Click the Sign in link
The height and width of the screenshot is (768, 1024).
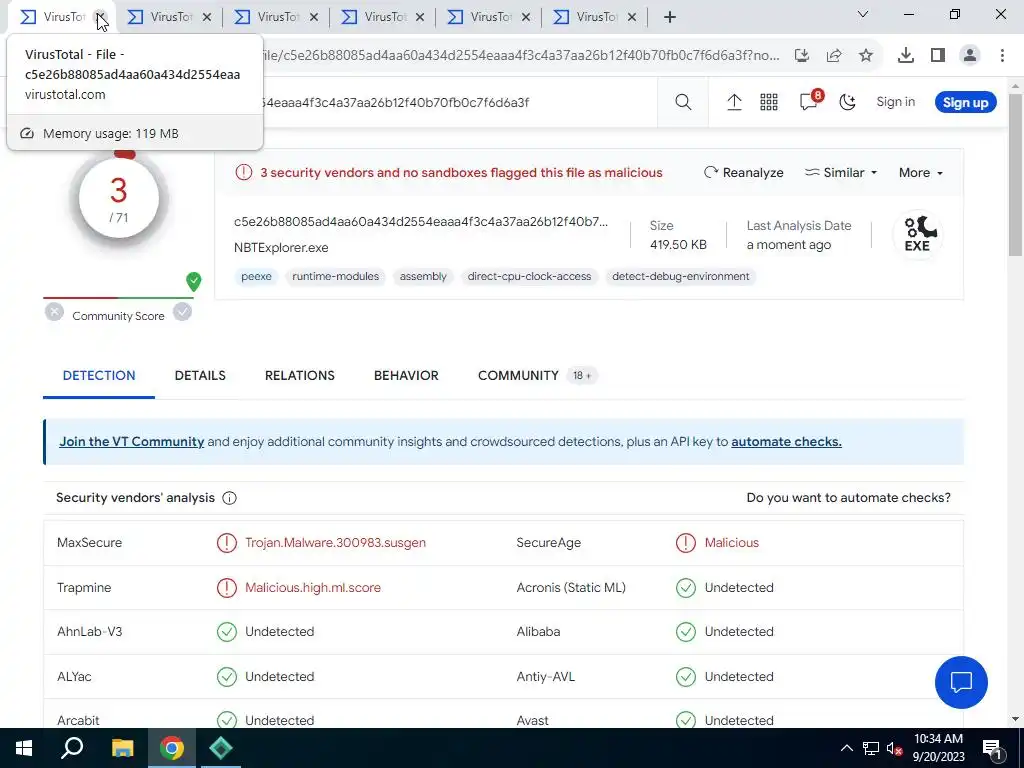pyautogui.click(x=895, y=102)
